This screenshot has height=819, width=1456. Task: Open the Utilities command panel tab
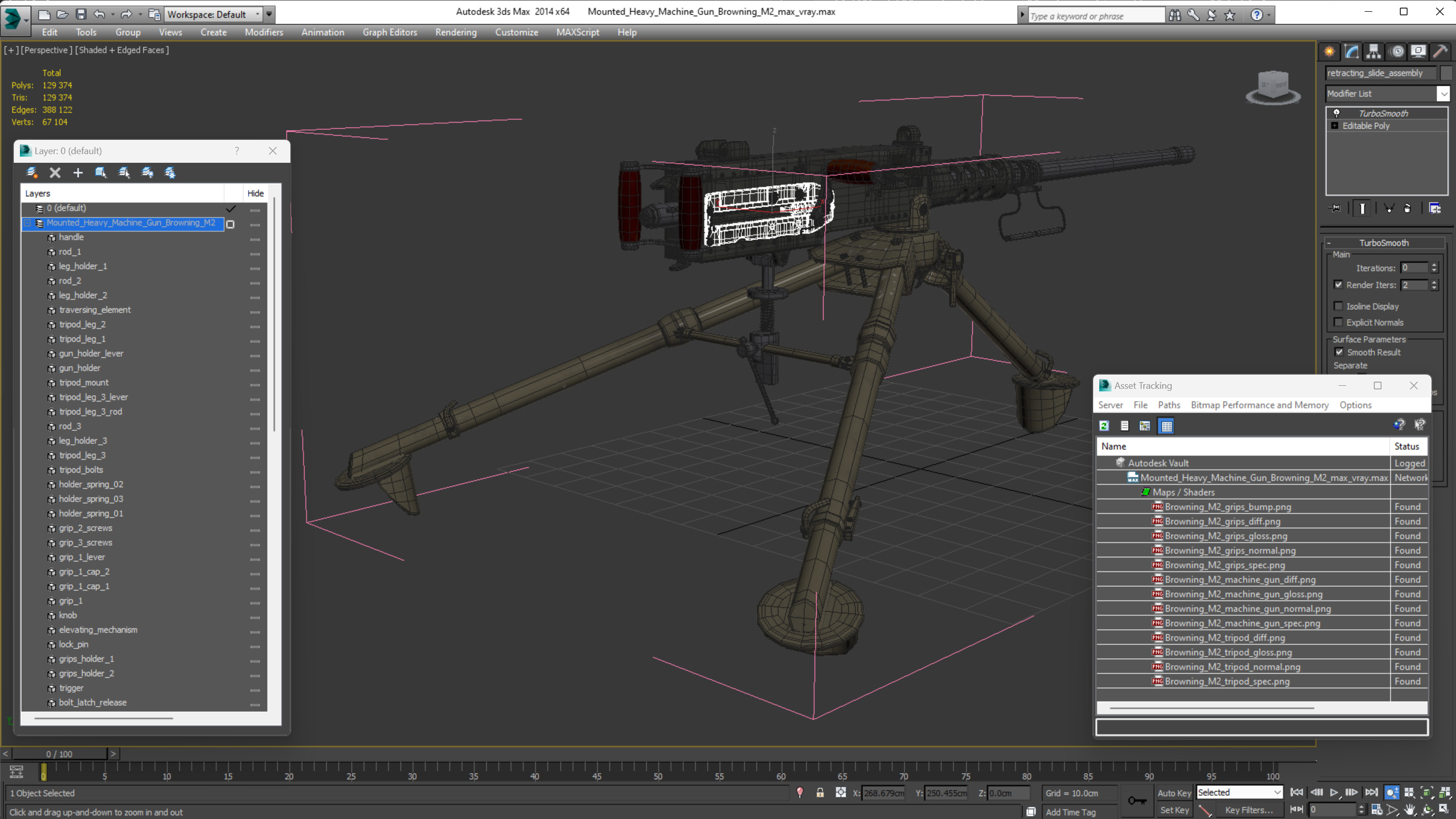pyautogui.click(x=1440, y=52)
